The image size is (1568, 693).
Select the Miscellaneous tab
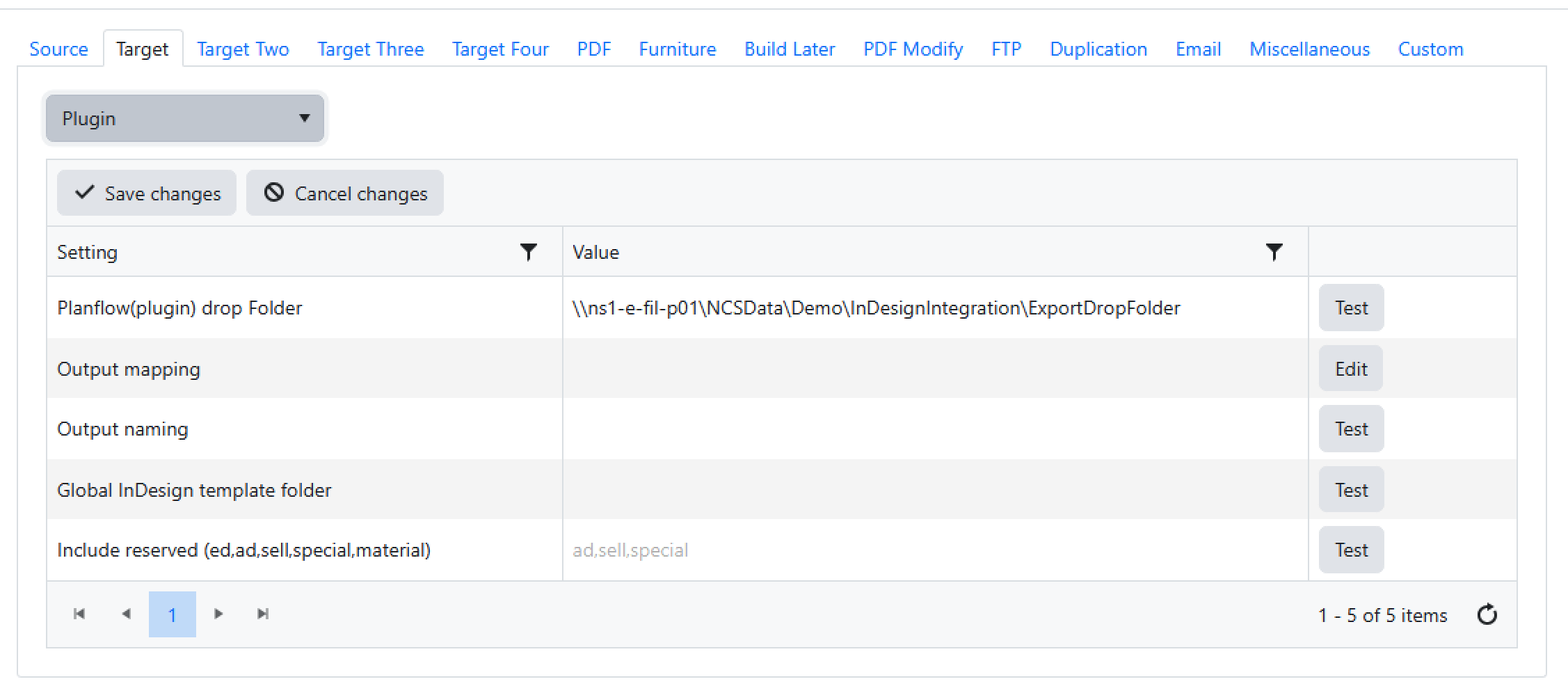tap(1309, 49)
